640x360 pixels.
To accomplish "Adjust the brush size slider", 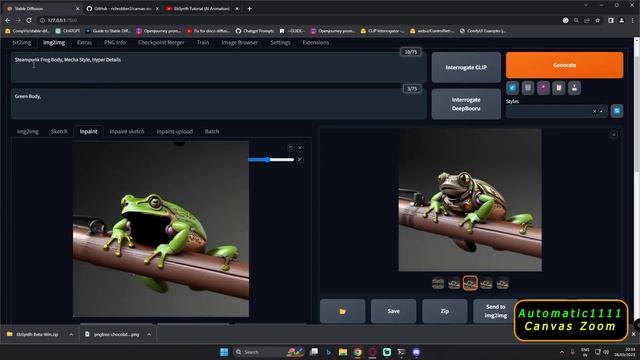I will [271, 160].
